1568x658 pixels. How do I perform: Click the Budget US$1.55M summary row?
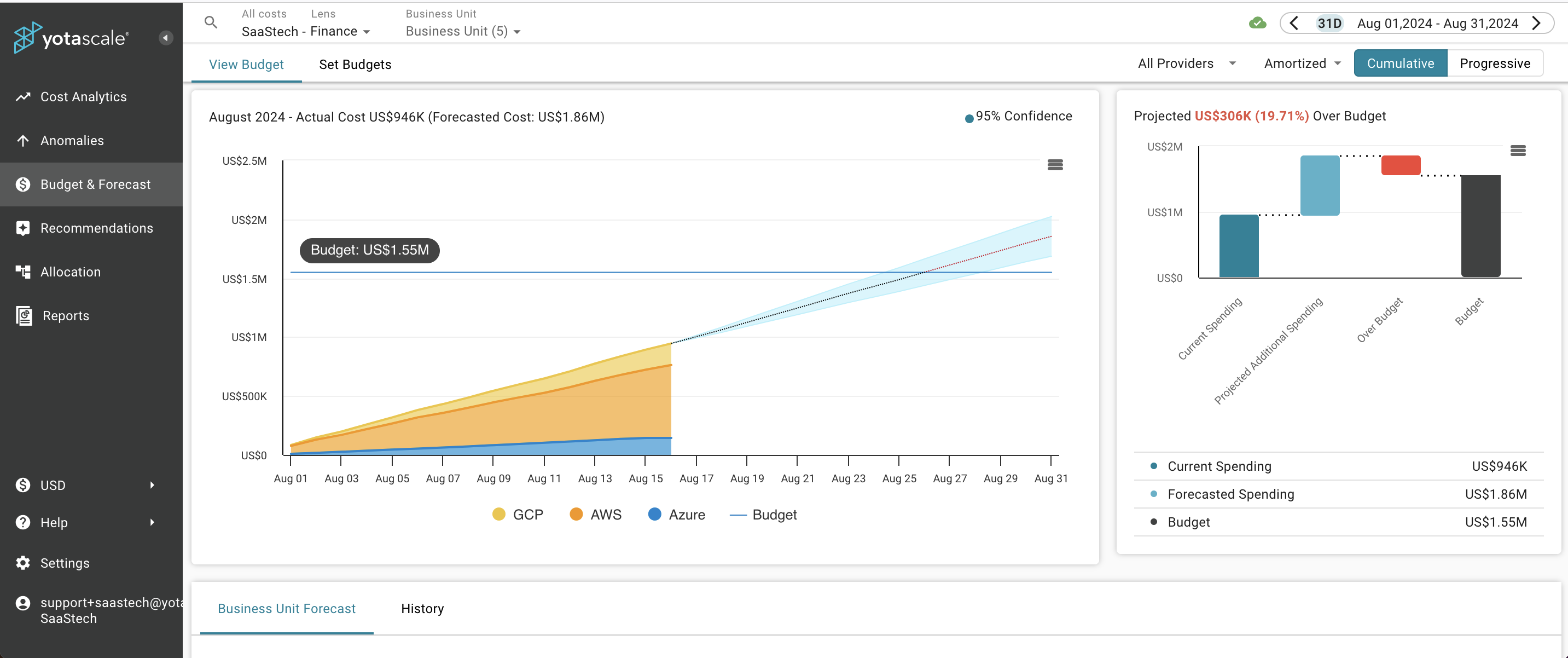[1339, 522]
